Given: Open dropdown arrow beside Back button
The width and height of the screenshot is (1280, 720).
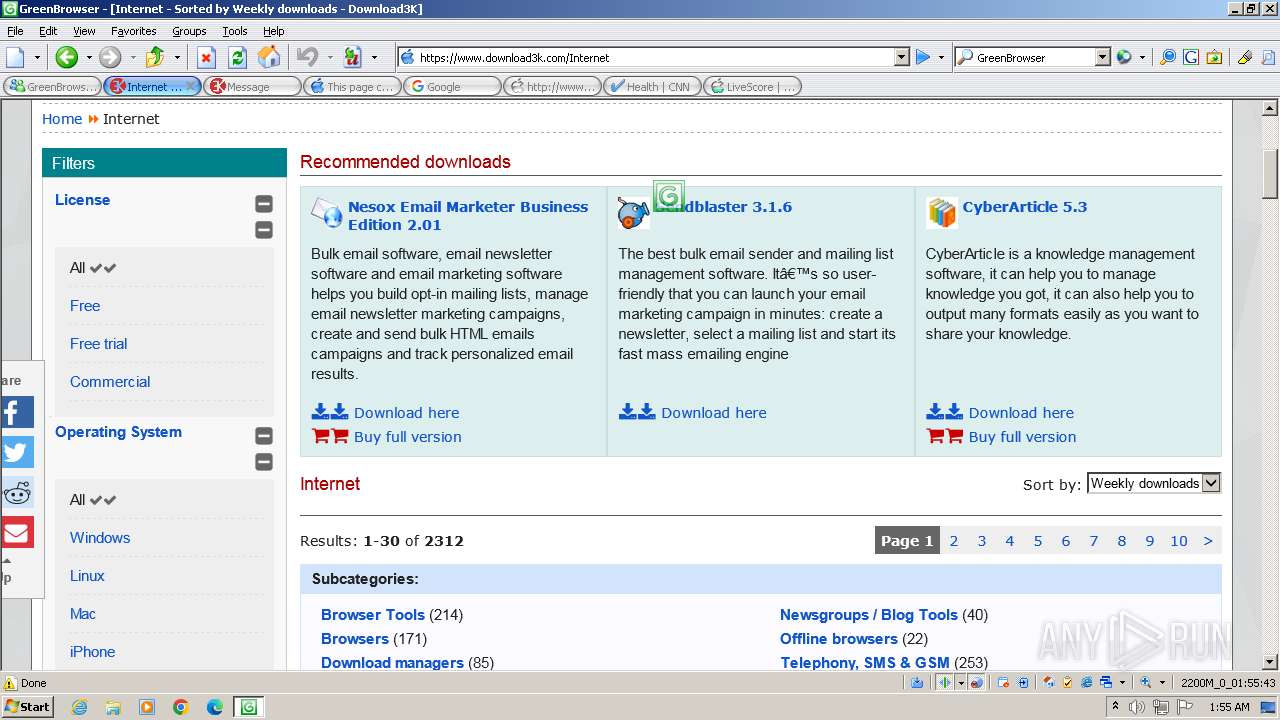Looking at the screenshot, I should coord(88,57).
